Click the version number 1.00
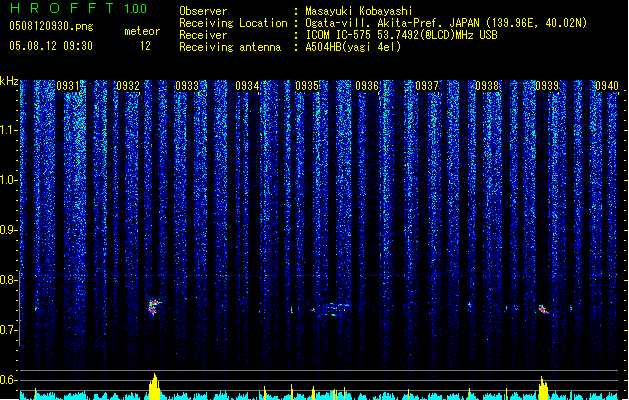The image size is (629, 400). [136, 8]
